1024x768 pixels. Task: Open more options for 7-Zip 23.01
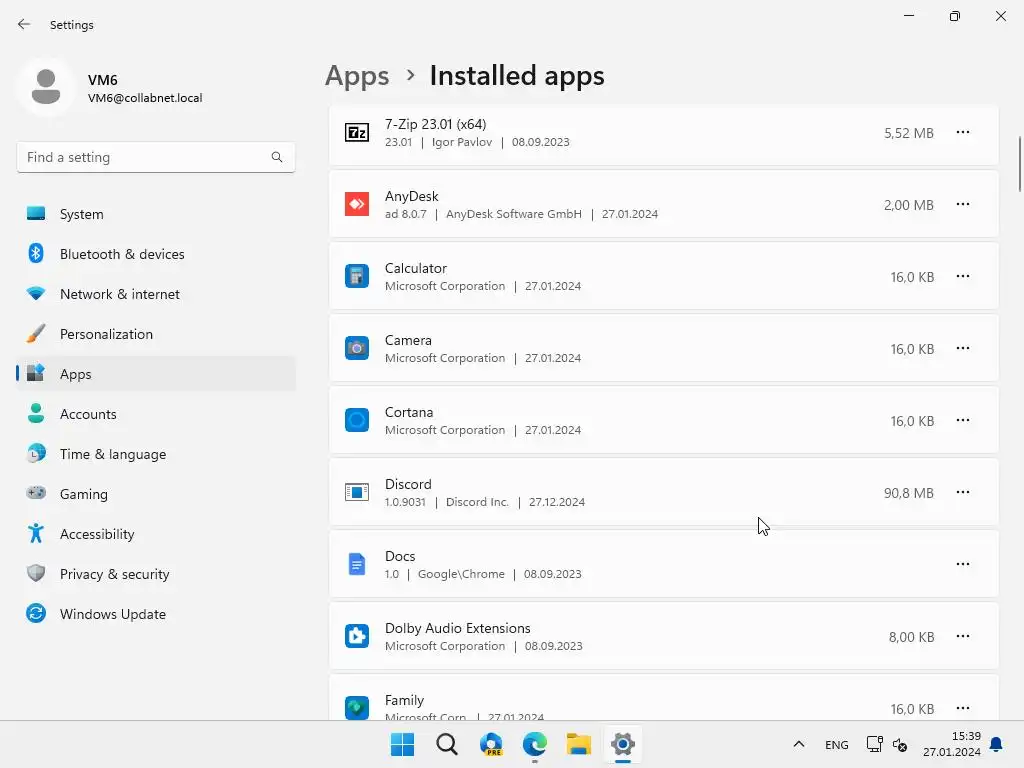pyautogui.click(x=963, y=133)
